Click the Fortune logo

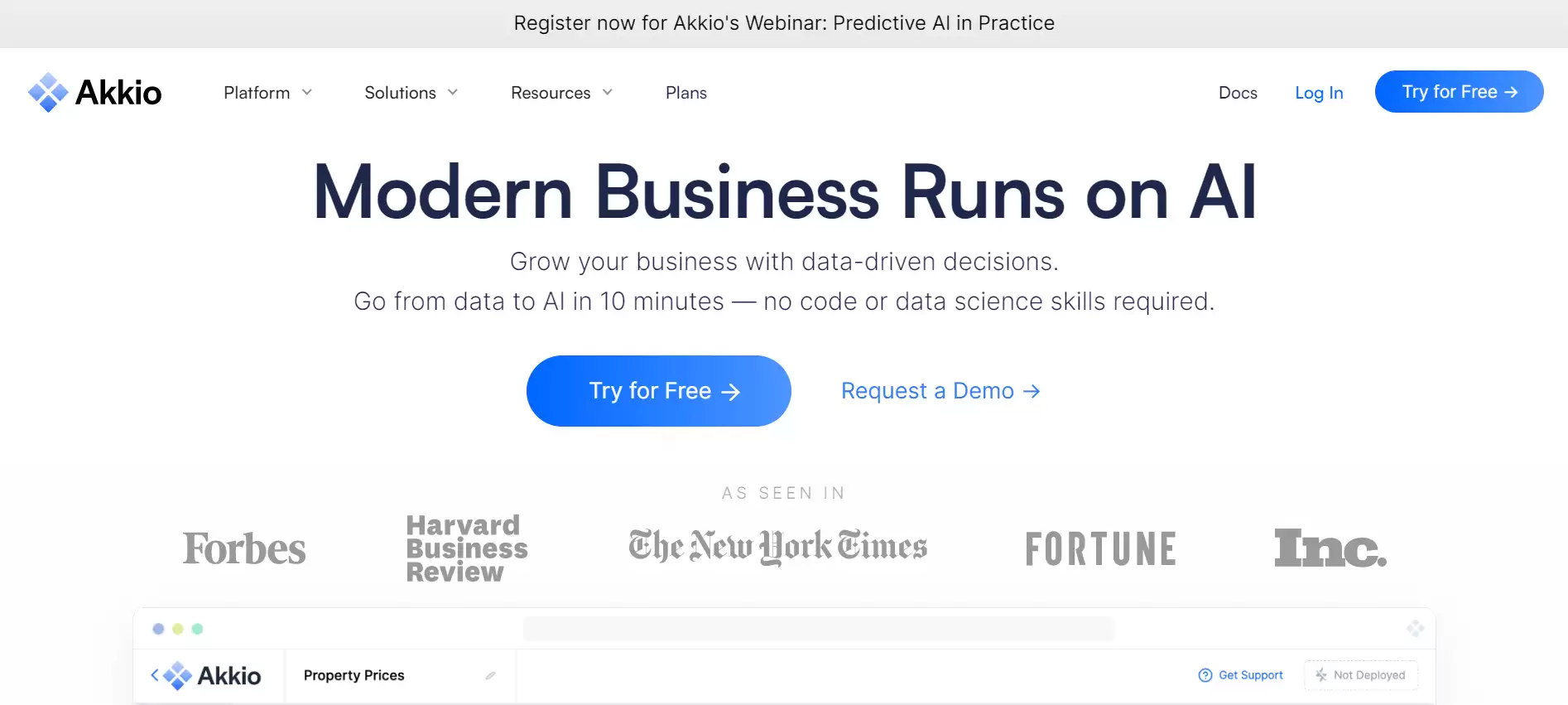coord(1100,548)
